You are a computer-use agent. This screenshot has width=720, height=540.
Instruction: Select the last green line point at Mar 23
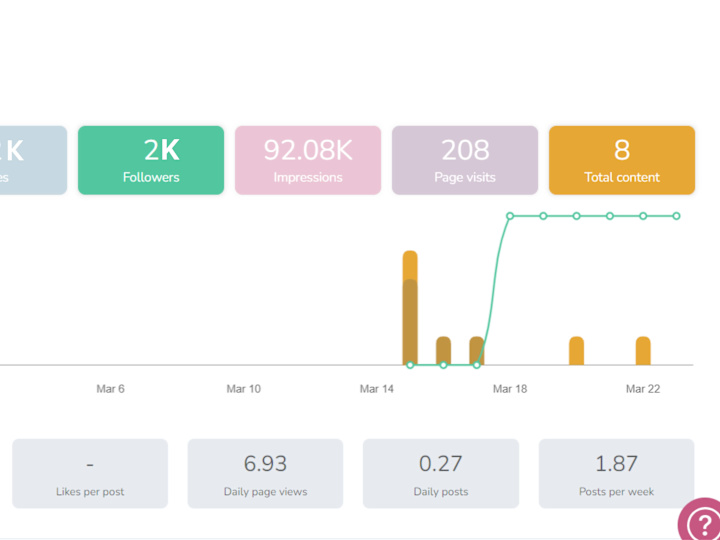pyautogui.click(x=676, y=216)
